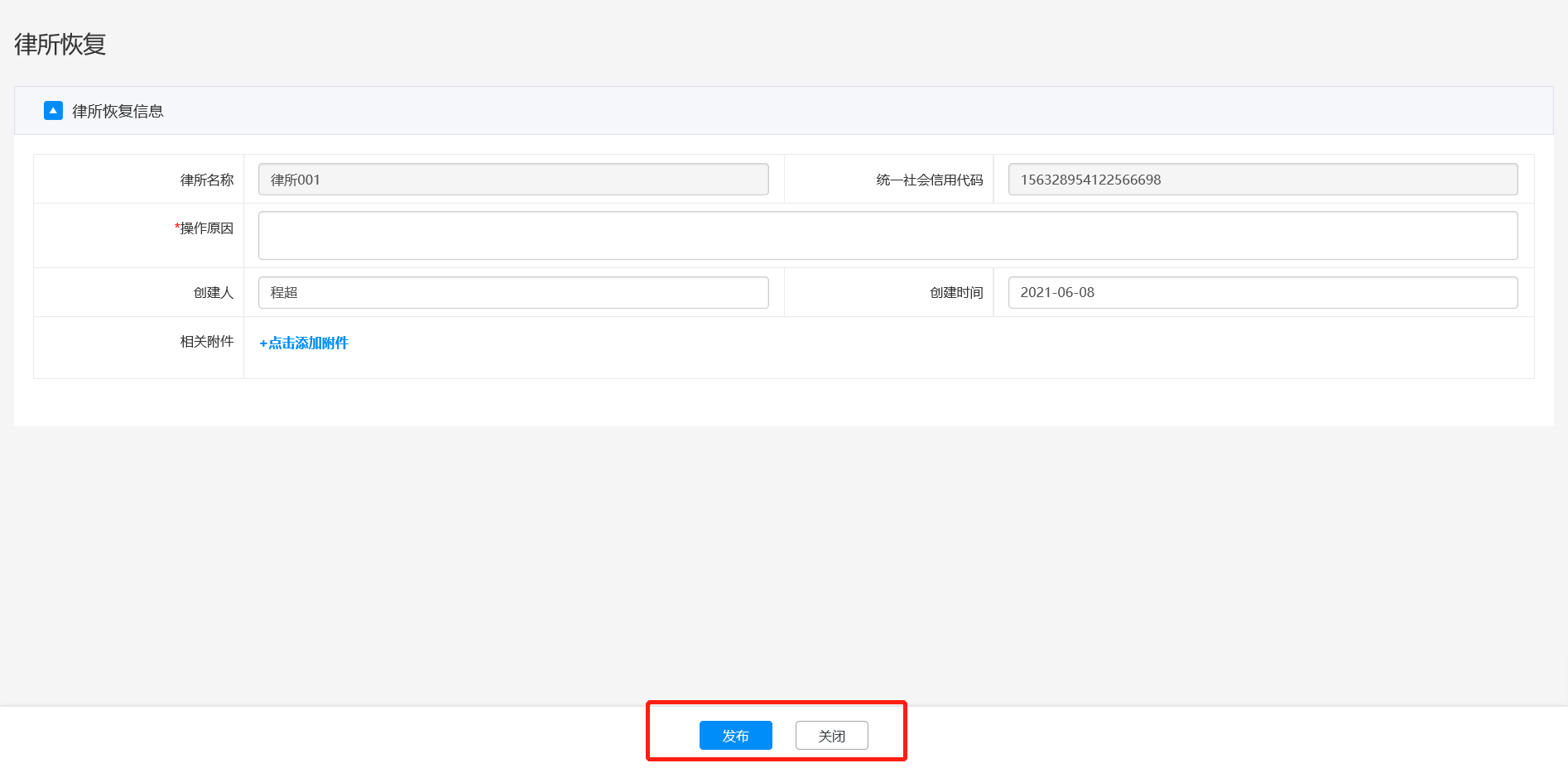Click the 相关附件 label
This screenshot has width=1568, height=768.
point(207,342)
